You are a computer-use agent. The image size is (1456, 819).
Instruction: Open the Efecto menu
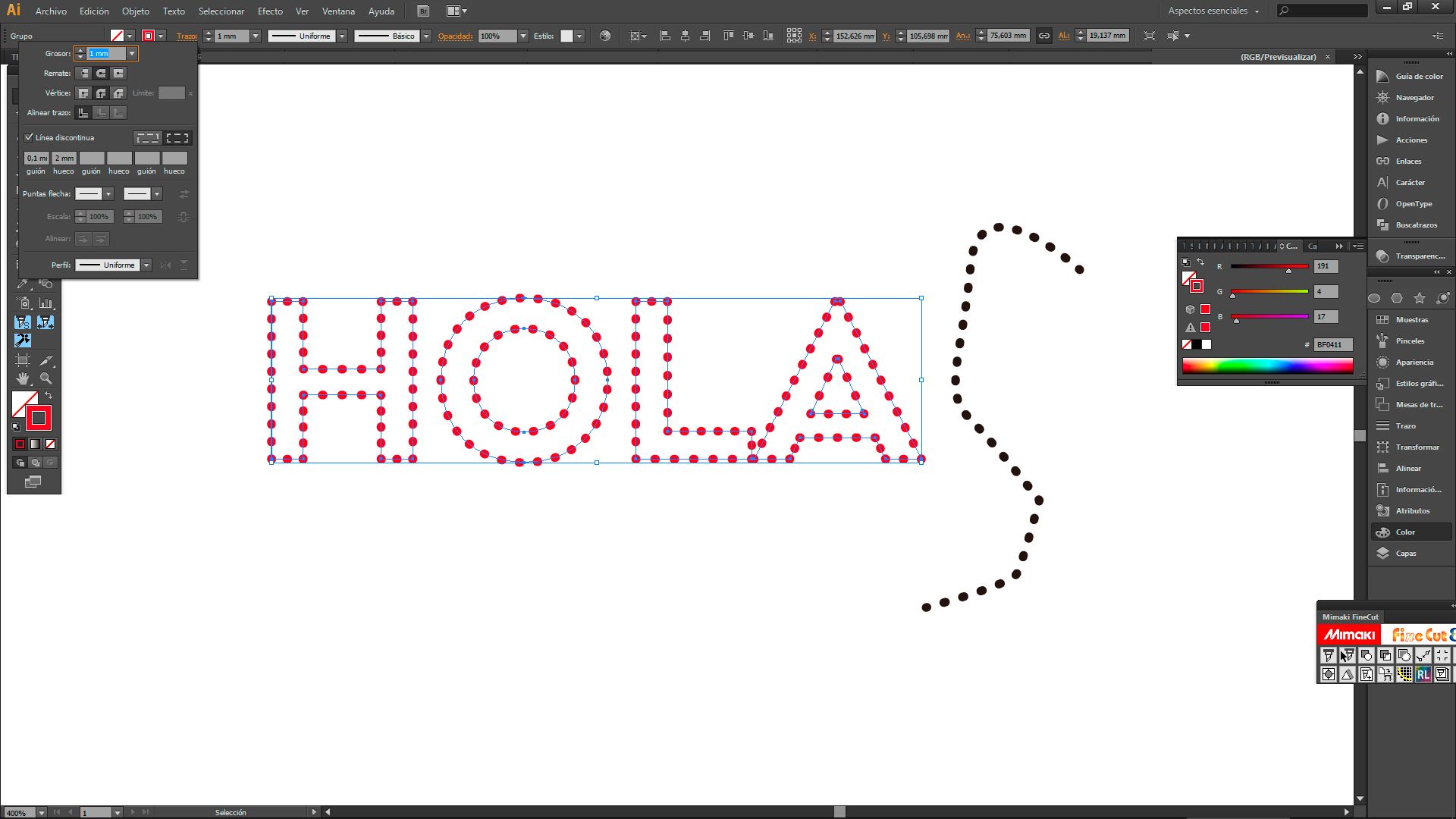[x=270, y=11]
